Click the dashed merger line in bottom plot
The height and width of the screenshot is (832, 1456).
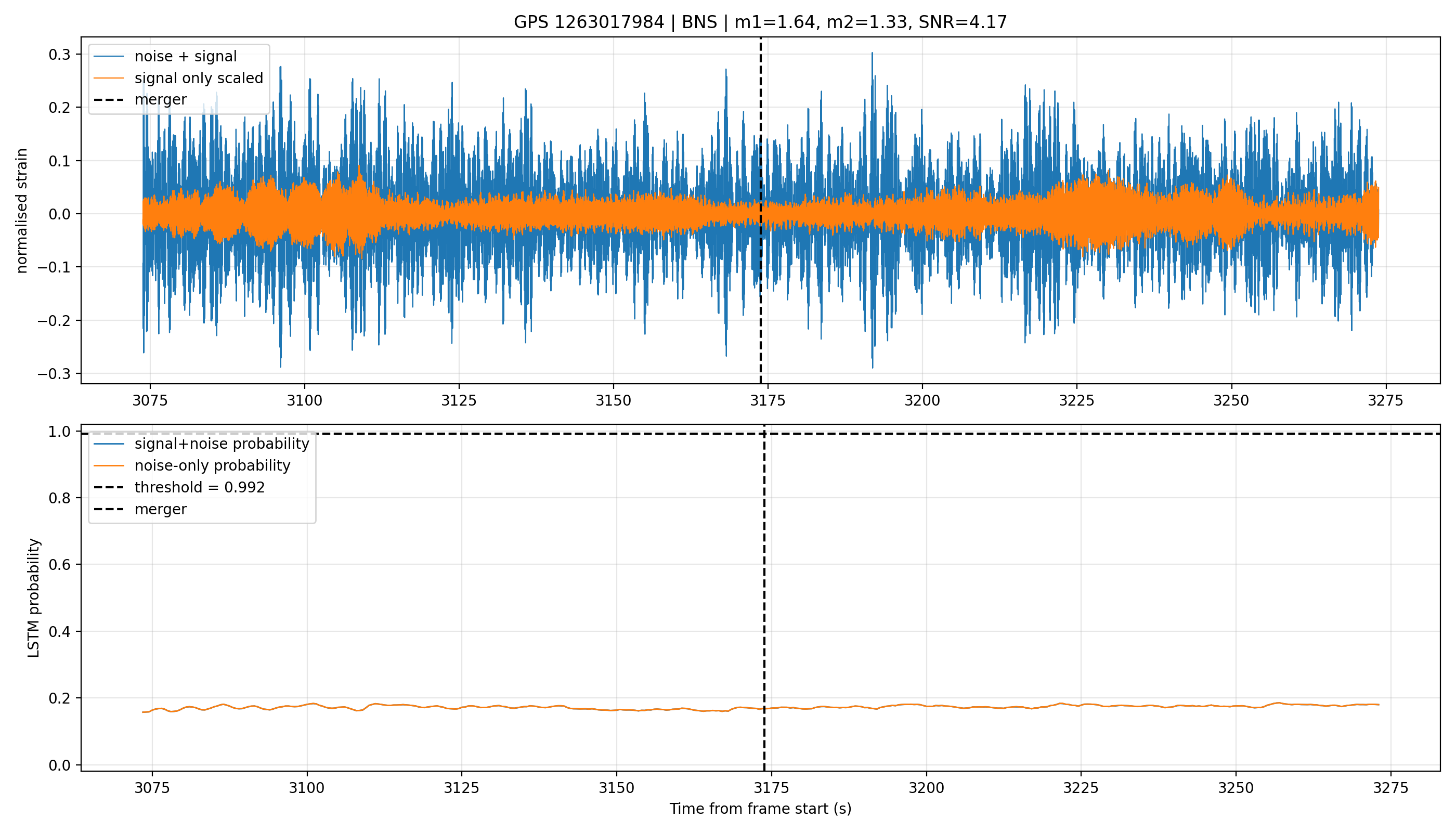(764, 597)
